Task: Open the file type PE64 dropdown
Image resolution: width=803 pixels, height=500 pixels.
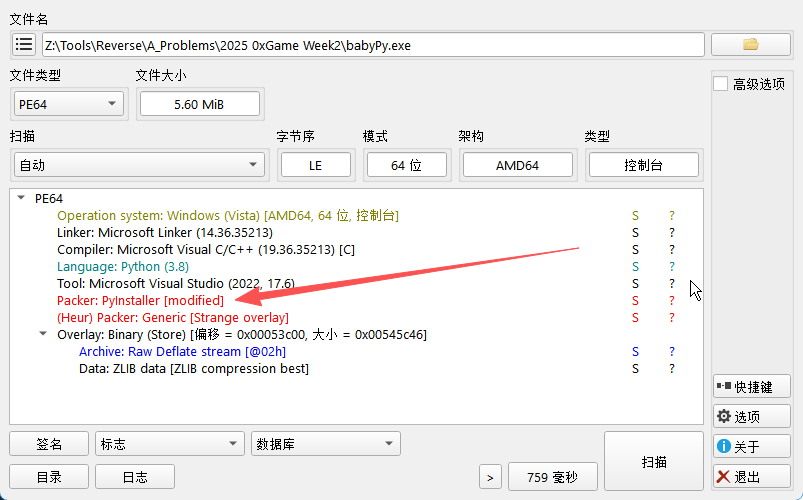Action: 69,104
